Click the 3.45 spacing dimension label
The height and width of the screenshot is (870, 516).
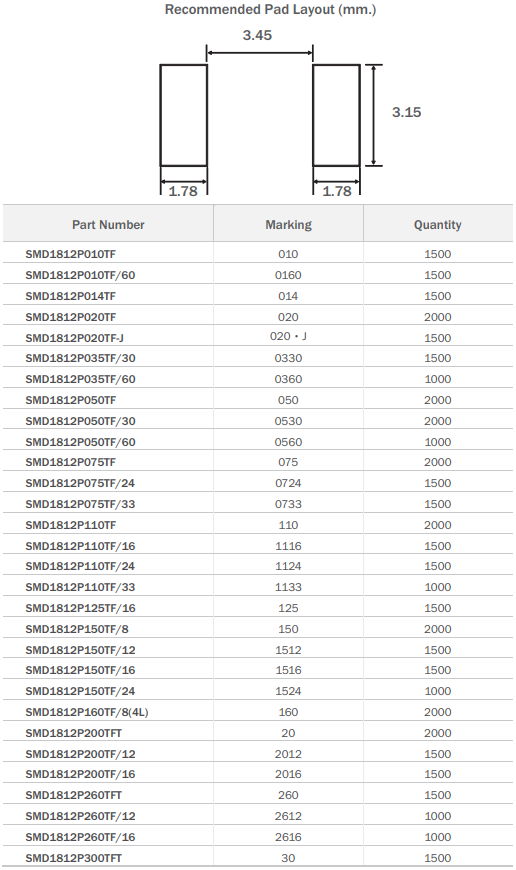click(x=257, y=36)
